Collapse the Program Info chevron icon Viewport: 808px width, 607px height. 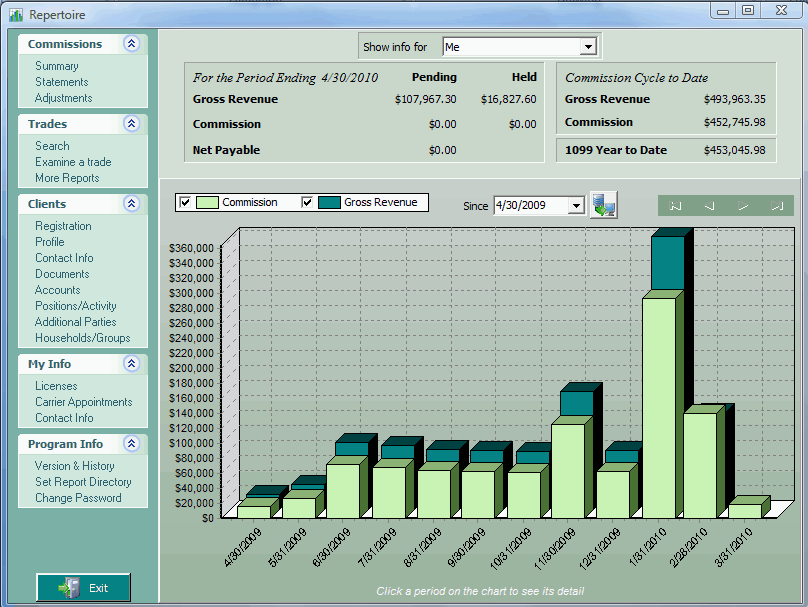coord(131,444)
